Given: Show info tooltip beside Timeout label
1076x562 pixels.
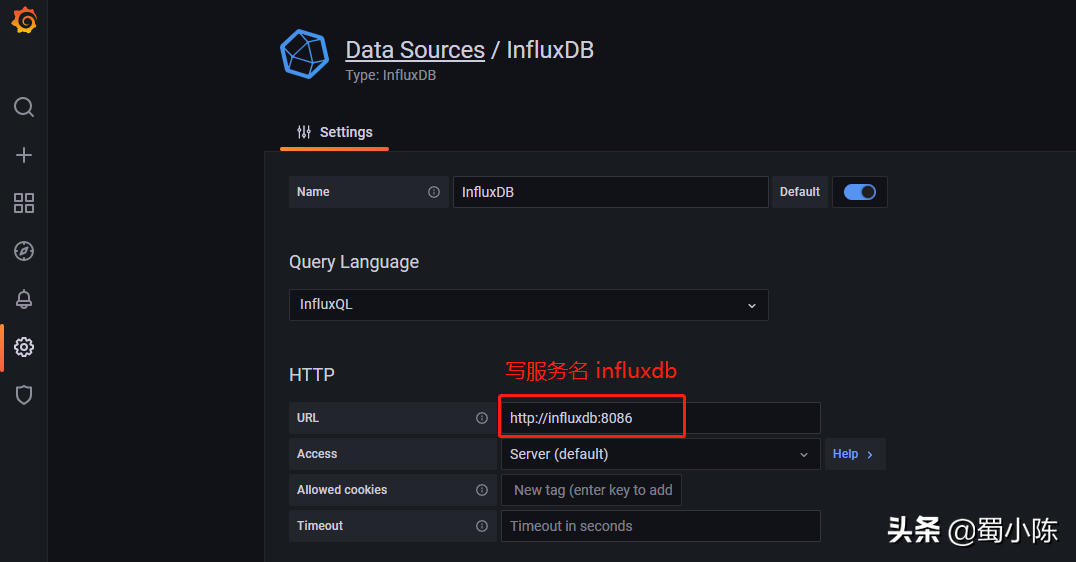Looking at the screenshot, I should click(x=482, y=526).
